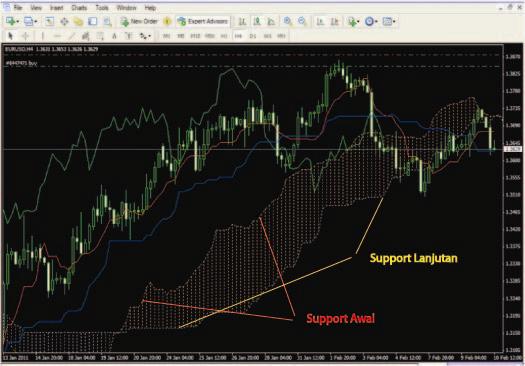Open the Profiles icon in toolbar

28,21
